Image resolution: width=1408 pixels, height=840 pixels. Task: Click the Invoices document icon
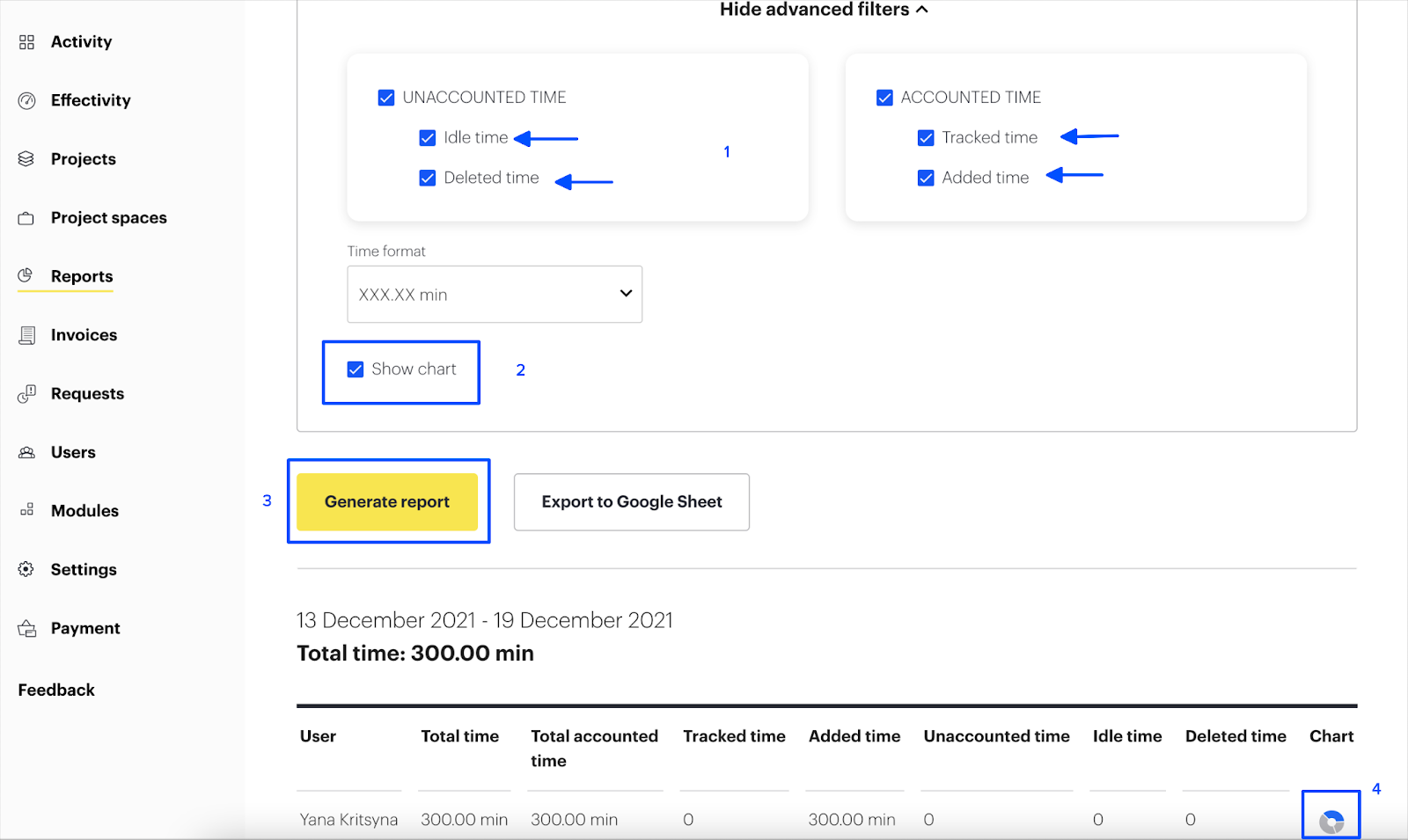pyautogui.click(x=26, y=335)
